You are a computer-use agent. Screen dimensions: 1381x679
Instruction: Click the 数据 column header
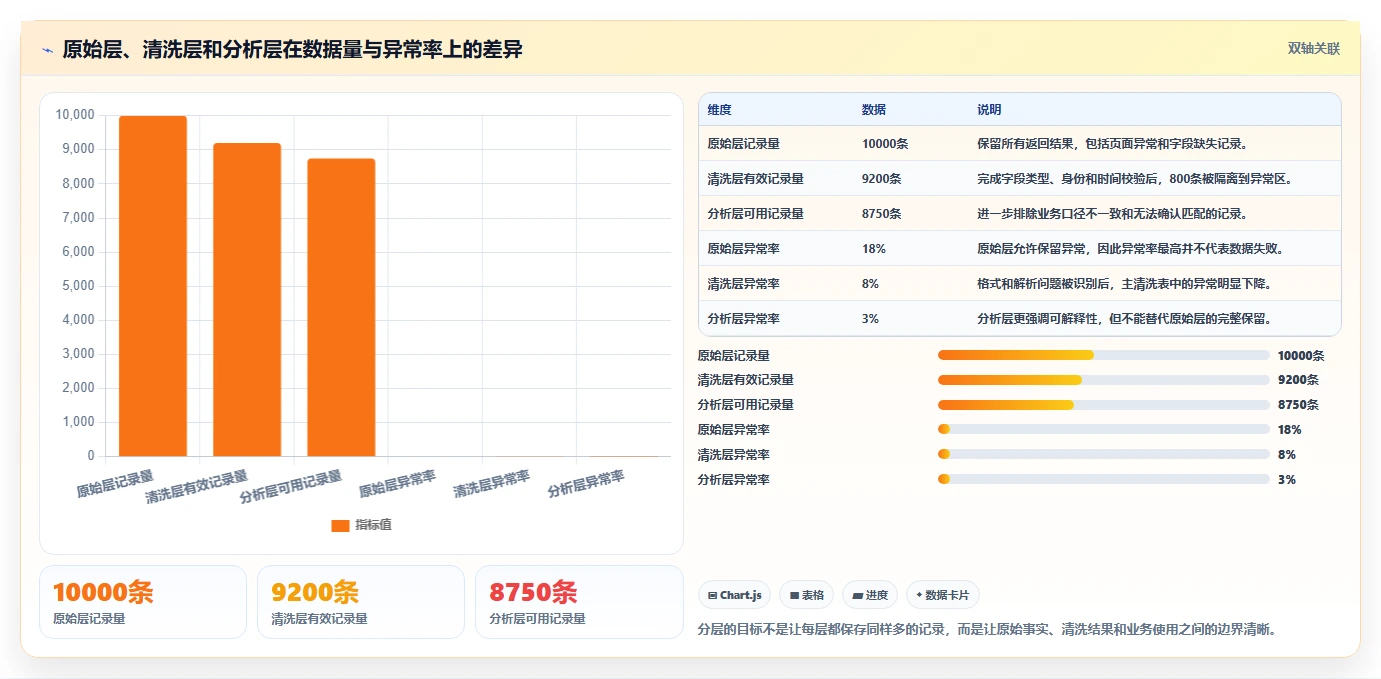[x=873, y=110]
